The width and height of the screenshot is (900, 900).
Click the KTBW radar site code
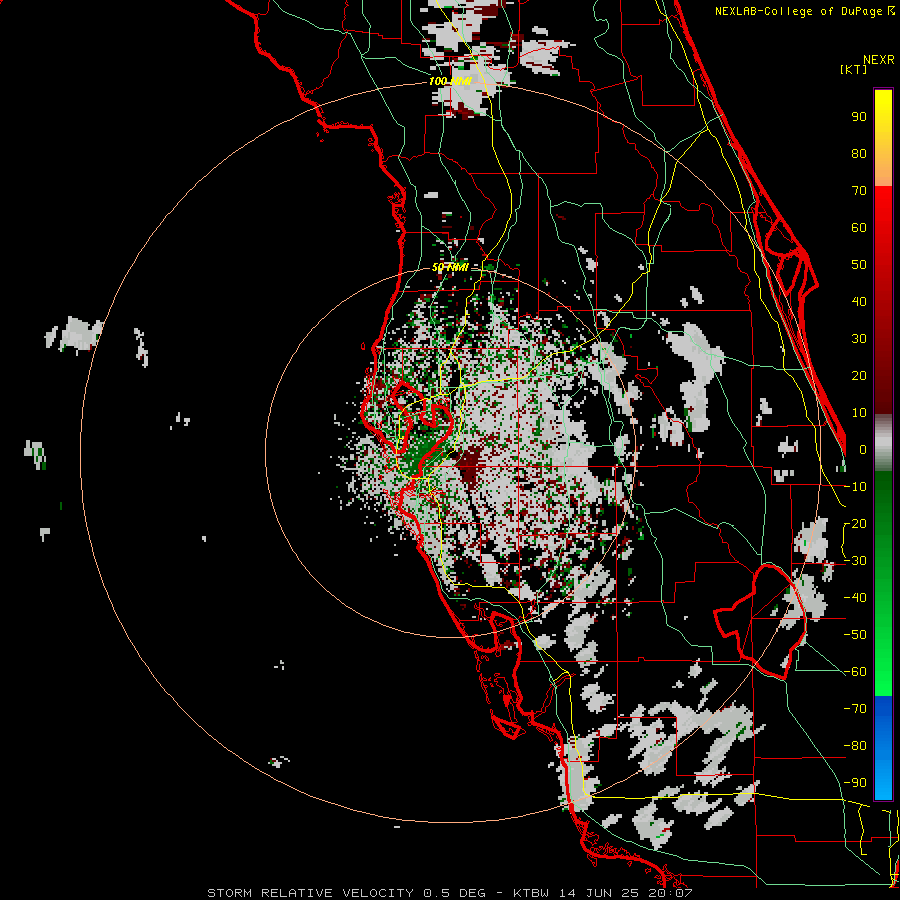pyautogui.click(x=531, y=893)
